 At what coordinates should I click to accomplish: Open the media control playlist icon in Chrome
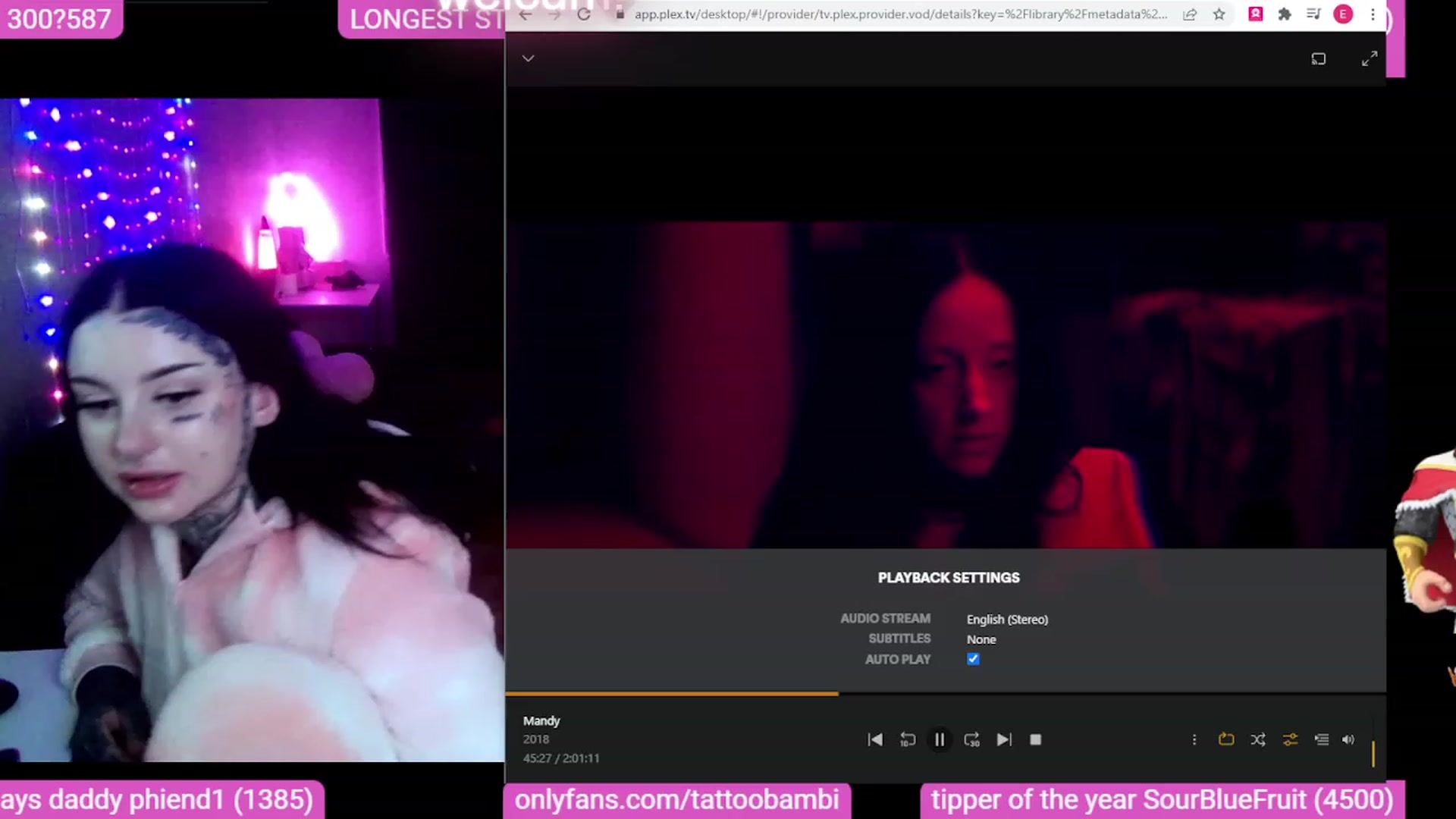pyautogui.click(x=1313, y=14)
